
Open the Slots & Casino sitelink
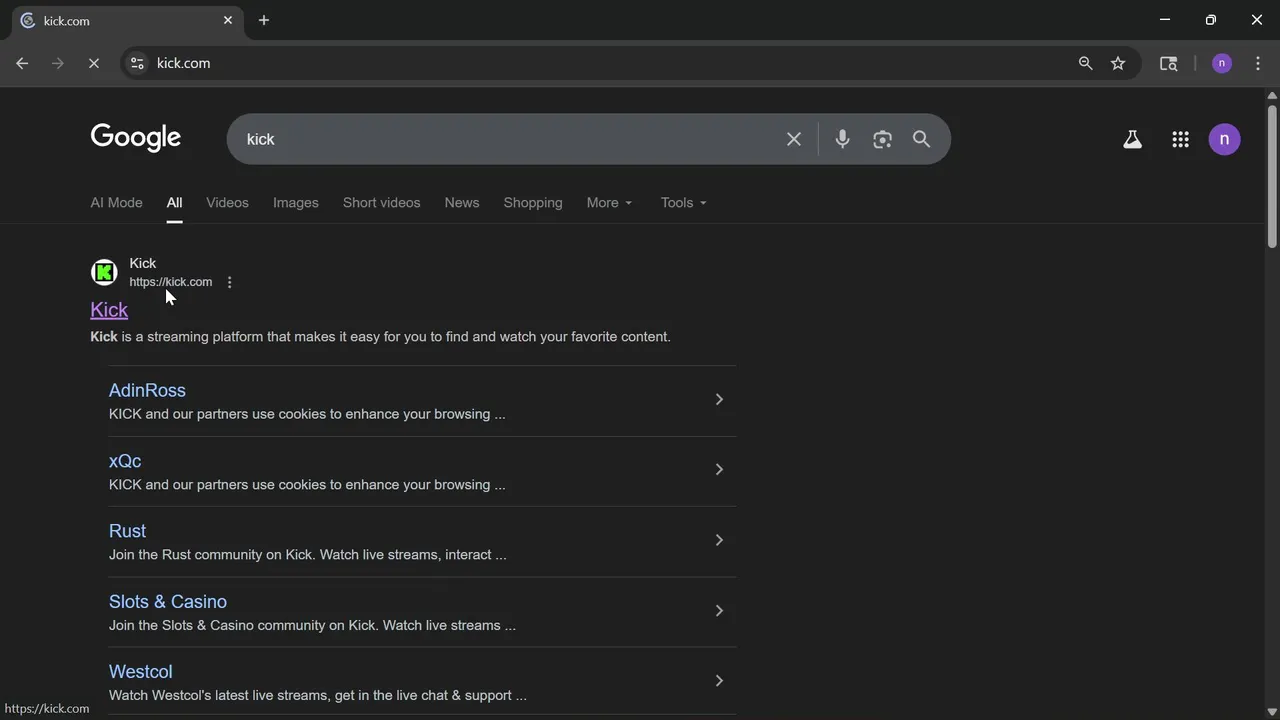pos(168,602)
